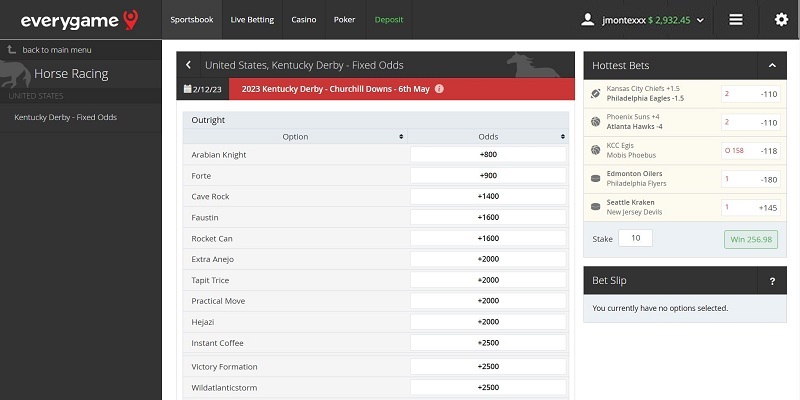Click the football icon for Chiefs vs Eagles
Screen dimensions: 800x400
click(596, 94)
